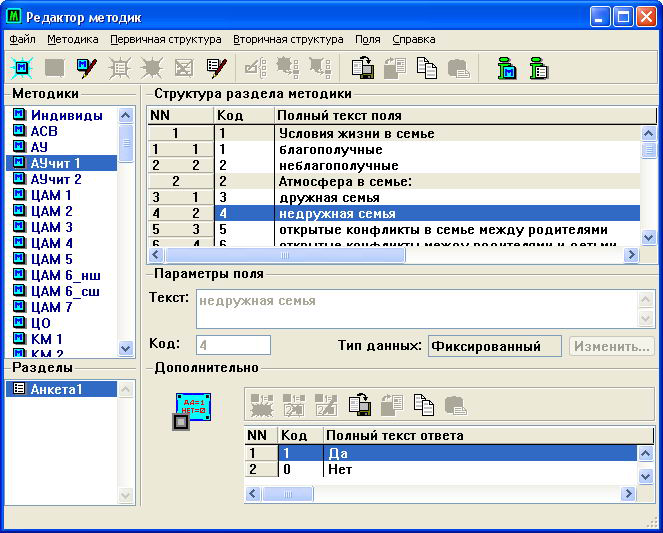
Task: Select row открытые конфликты в семье между родителями
Action: (394, 230)
